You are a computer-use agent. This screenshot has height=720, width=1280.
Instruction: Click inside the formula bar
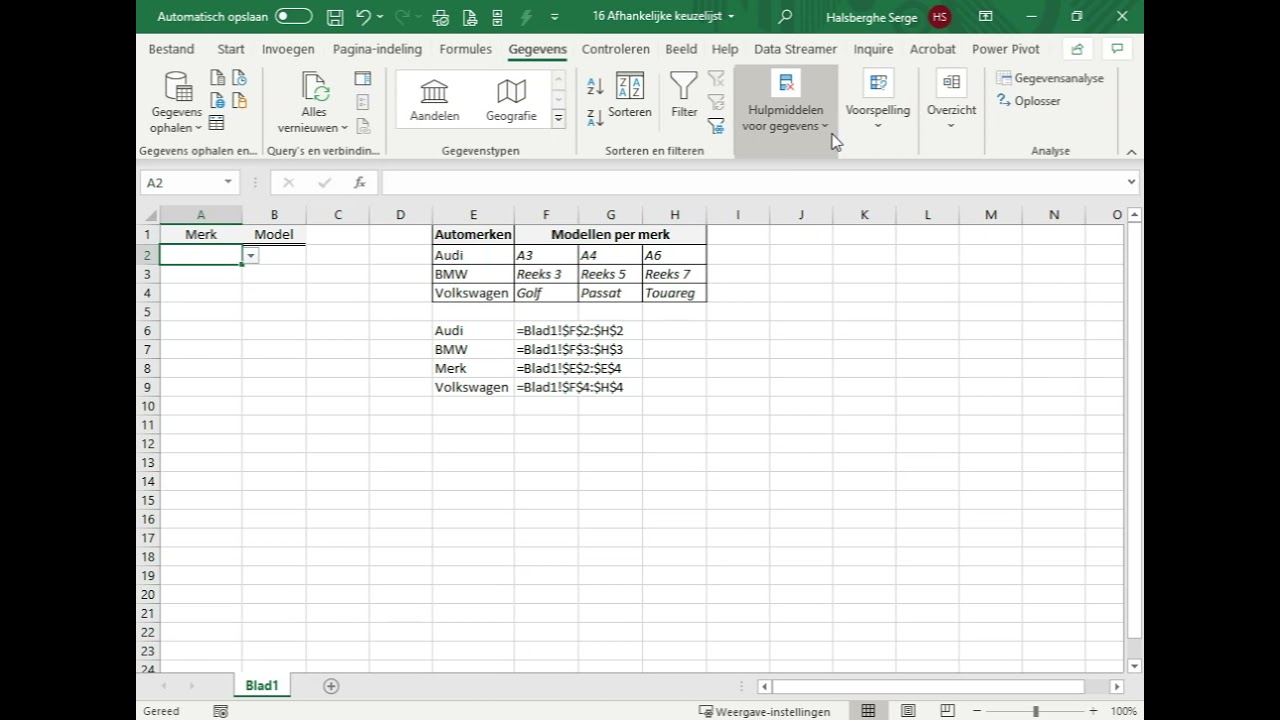[x=752, y=182]
